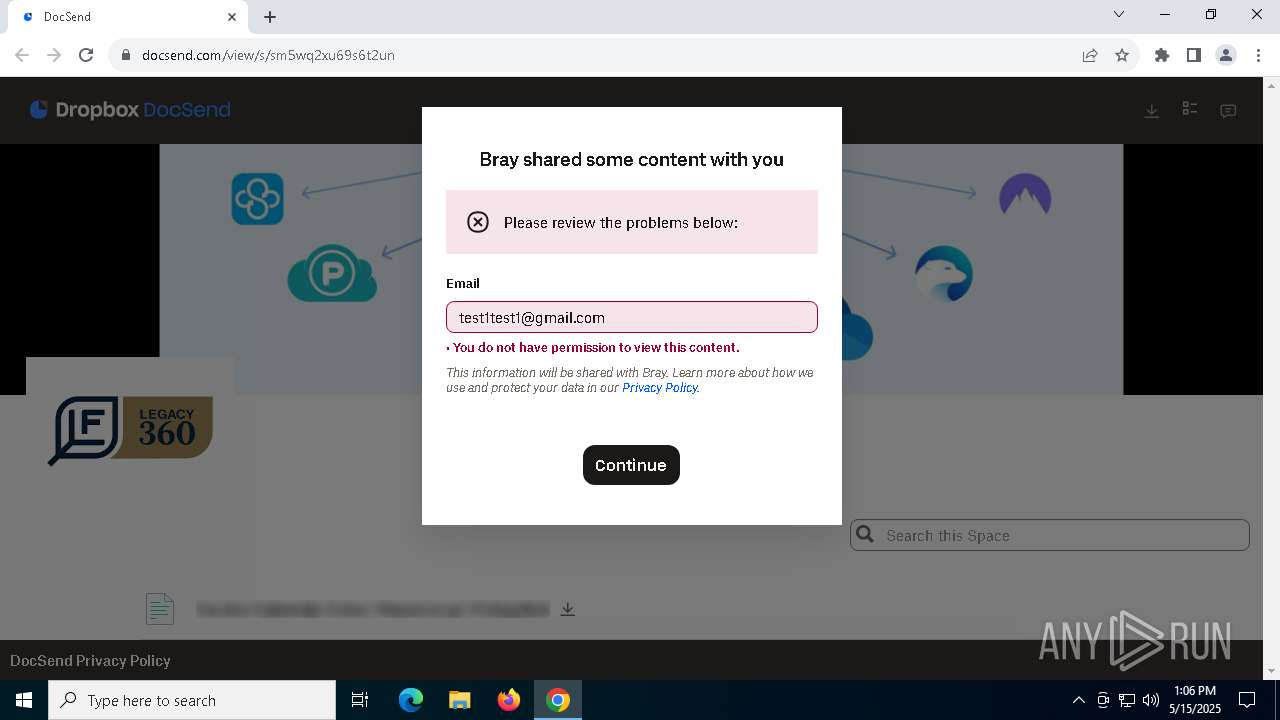Share this page icon in address bar
Screen dimensions: 1280x720
[x=1090, y=55]
